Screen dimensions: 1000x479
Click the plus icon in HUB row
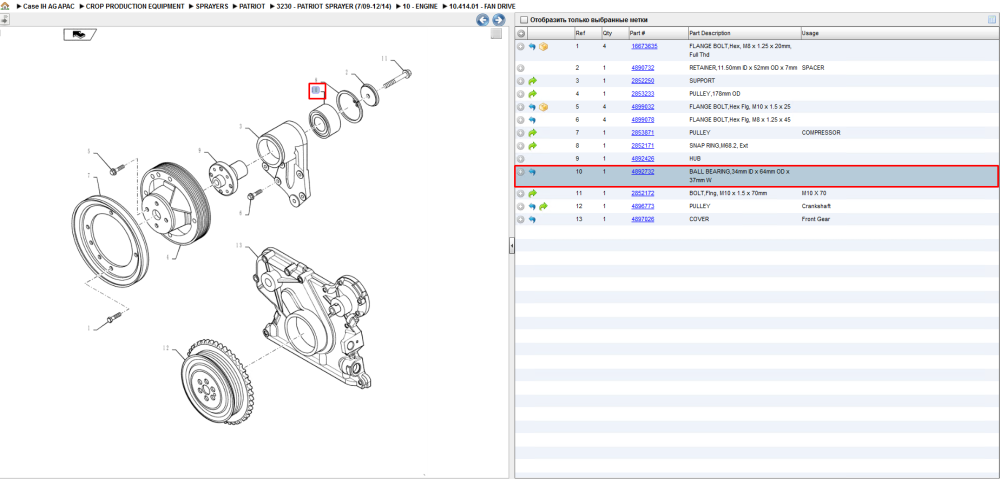click(520, 158)
